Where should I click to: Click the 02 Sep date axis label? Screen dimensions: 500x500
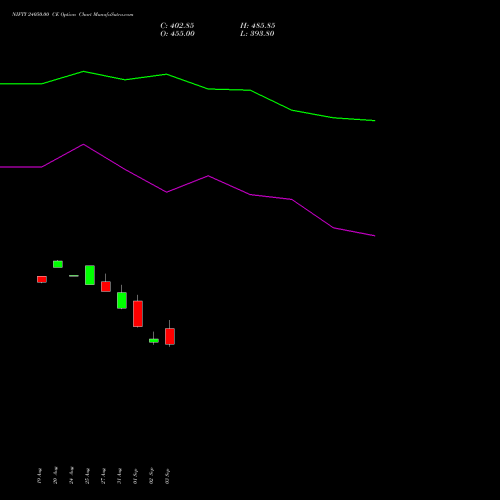coord(151,476)
